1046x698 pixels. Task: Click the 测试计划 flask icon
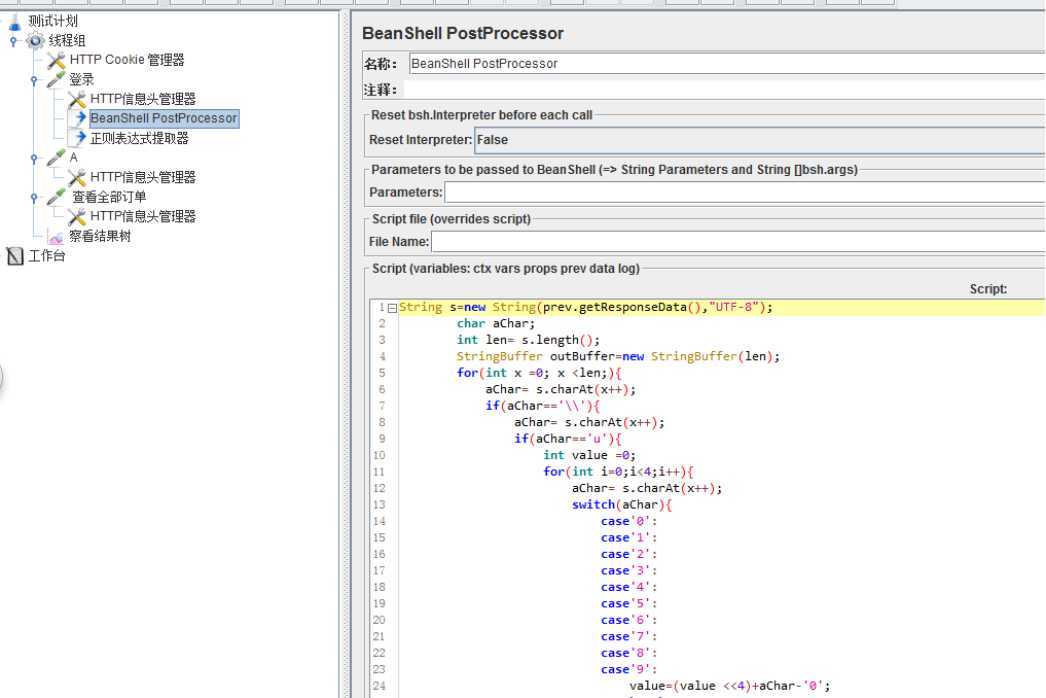pyautogui.click(x=15, y=22)
